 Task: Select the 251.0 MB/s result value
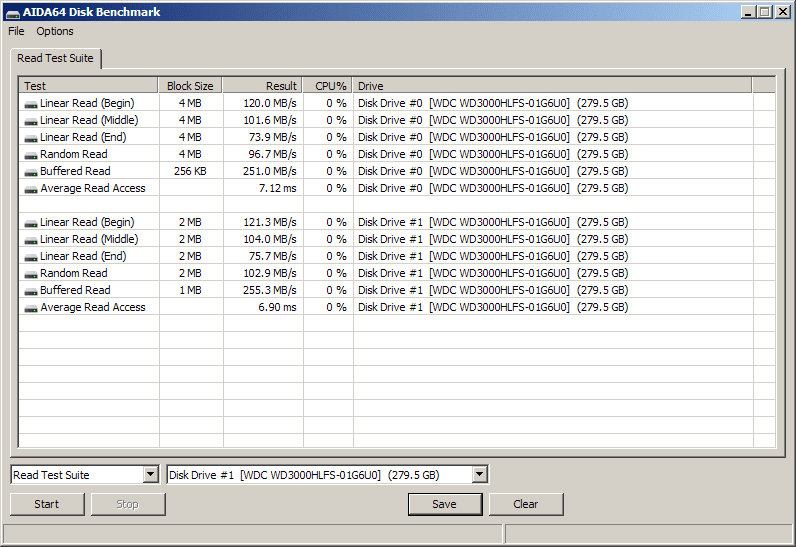270,171
